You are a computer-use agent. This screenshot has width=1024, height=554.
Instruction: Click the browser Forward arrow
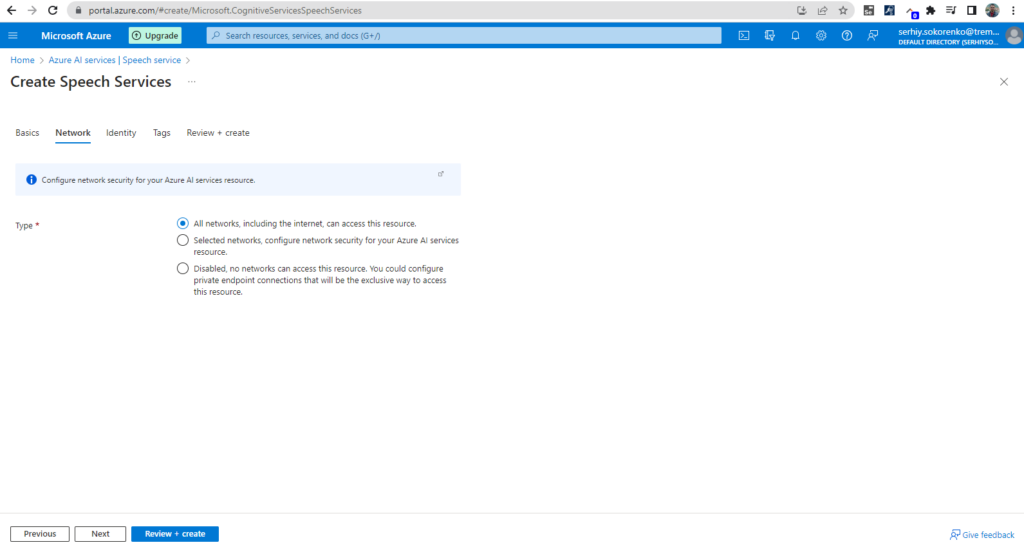32,10
